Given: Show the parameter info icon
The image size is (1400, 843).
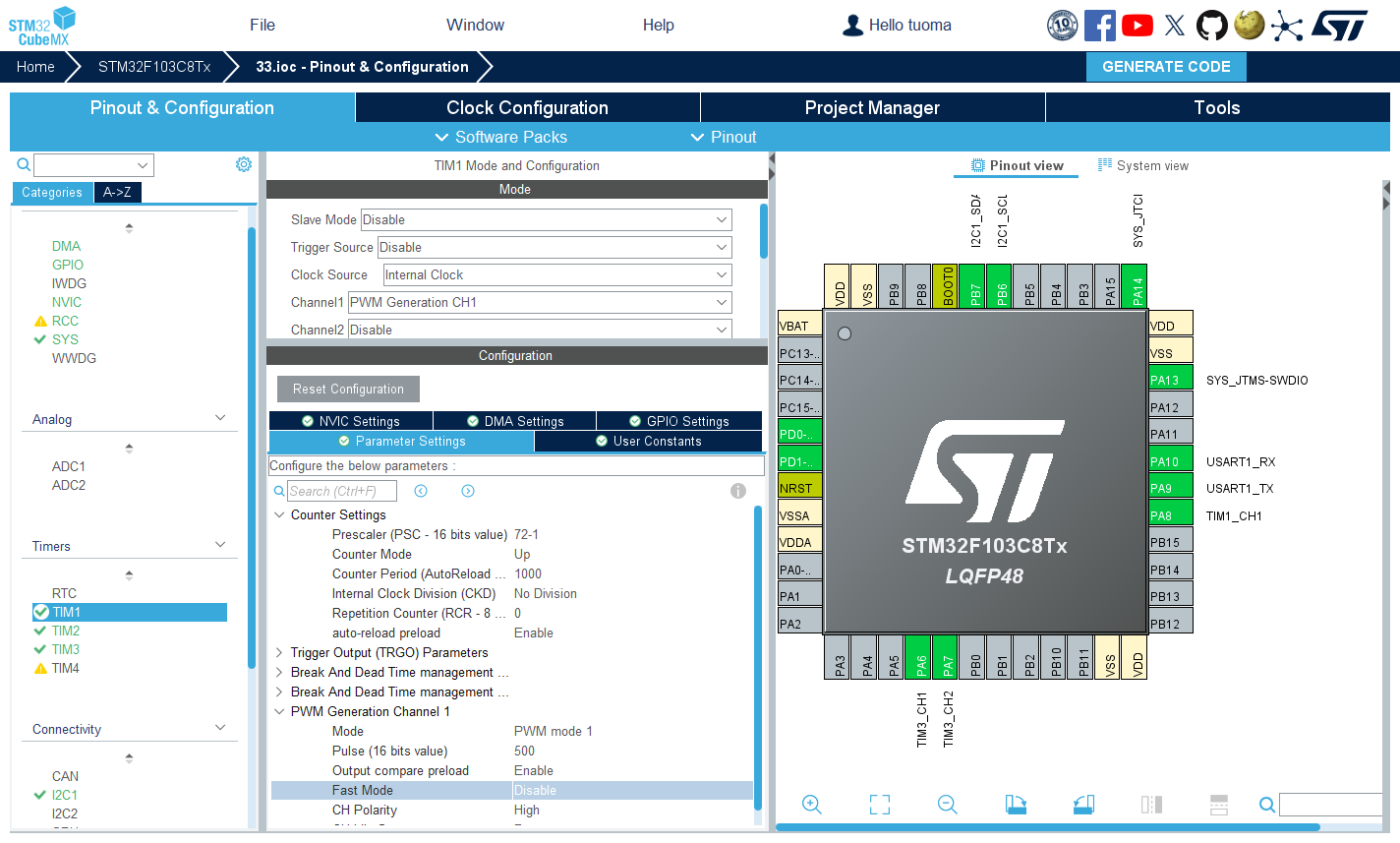Looking at the screenshot, I should pos(738,491).
